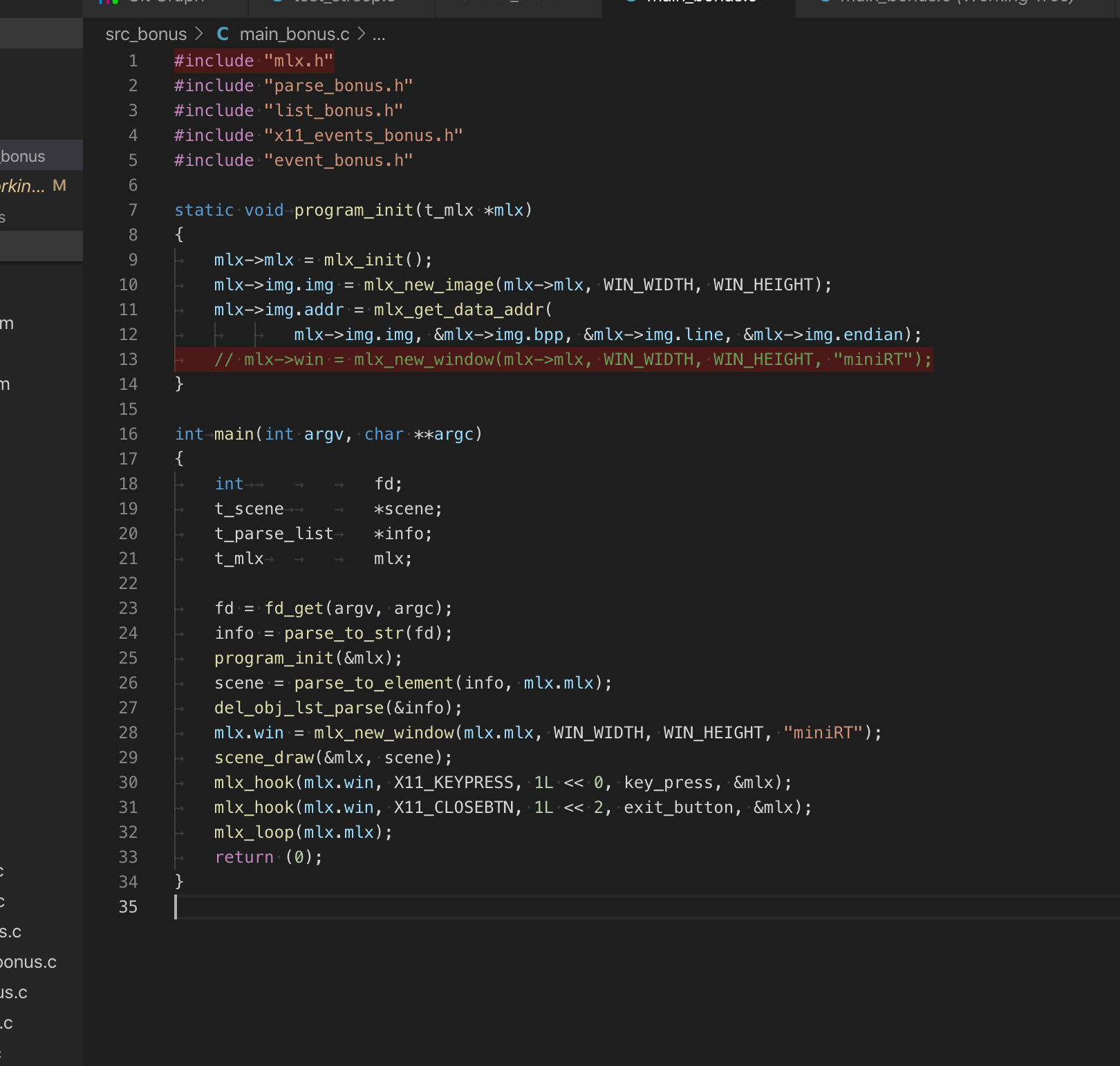1120x1066 pixels.
Task: Click line number 13 in the gutter
Action: coord(128,359)
